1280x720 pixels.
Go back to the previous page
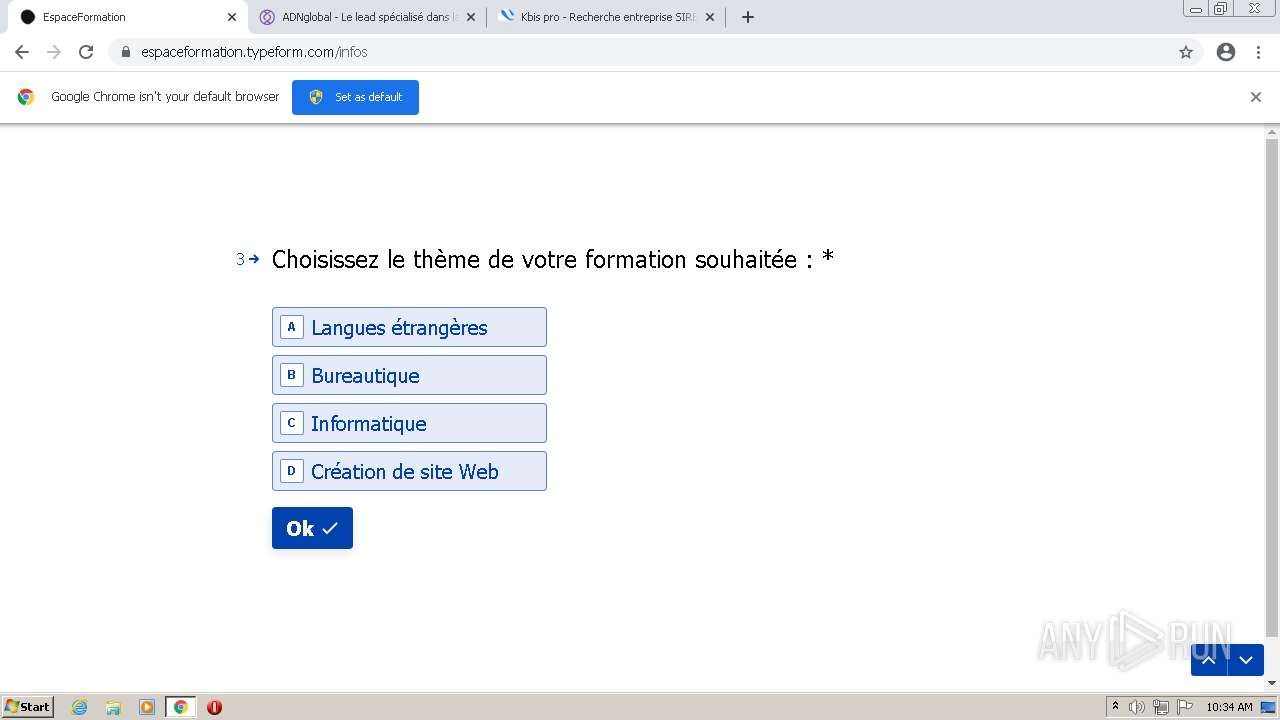click(22, 52)
